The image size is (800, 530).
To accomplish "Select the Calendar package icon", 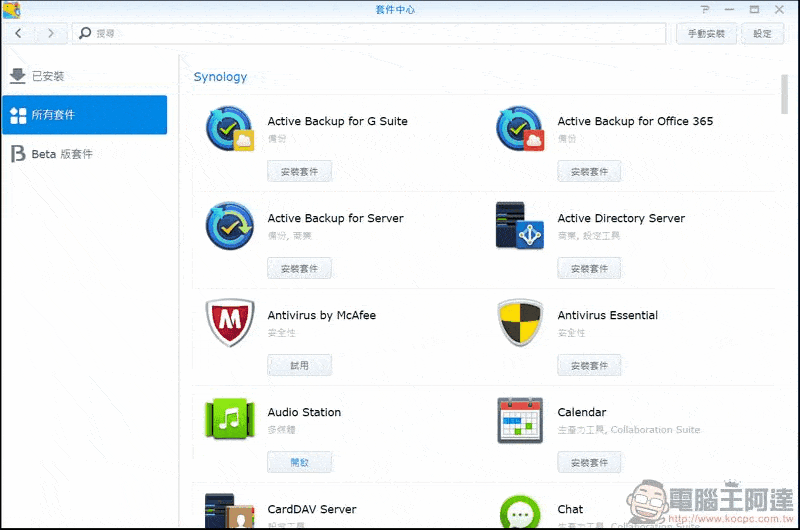I will [x=519, y=420].
